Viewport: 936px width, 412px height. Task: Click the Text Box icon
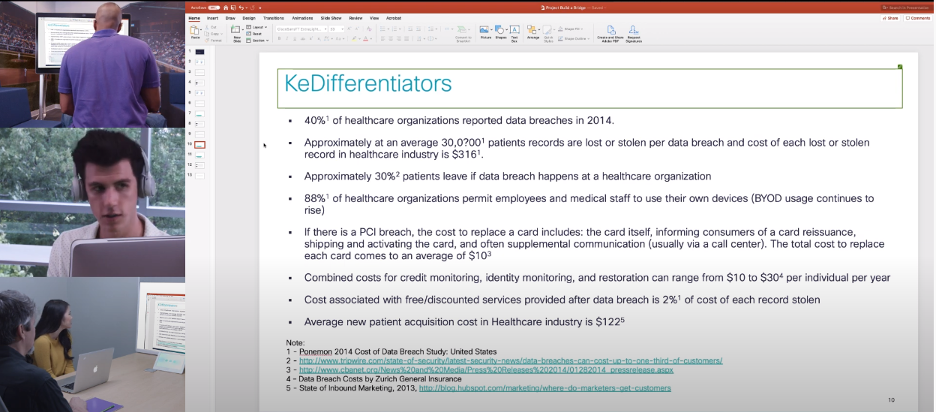point(514,32)
